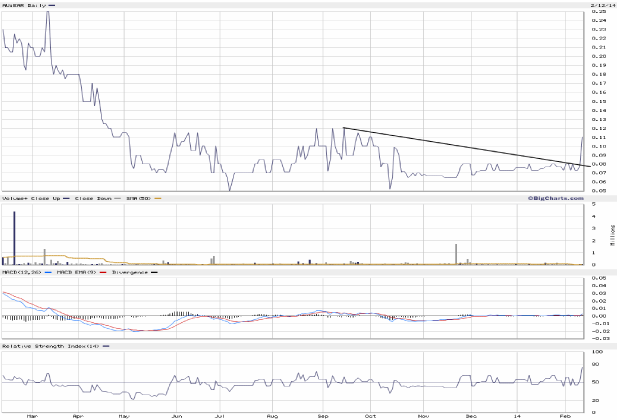Image resolution: width=617 pixels, height=420 pixels.
Task: Click the Jun label on the time axis
Action: 178,413
